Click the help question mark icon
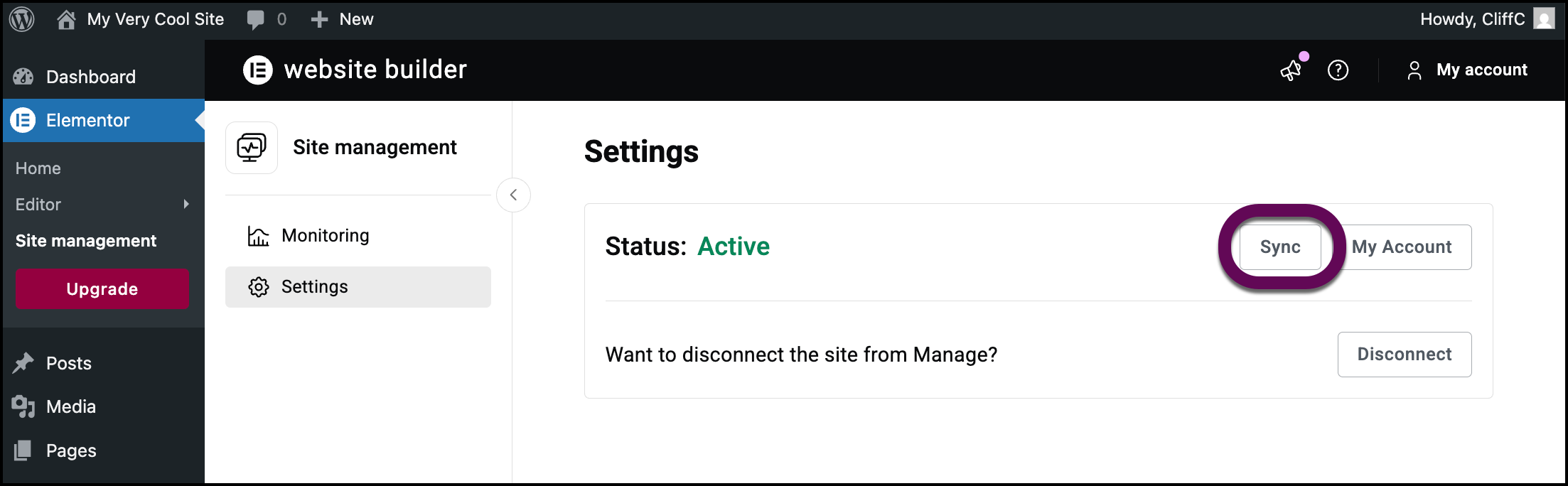This screenshot has height=486, width=1568. pos(1338,70)
